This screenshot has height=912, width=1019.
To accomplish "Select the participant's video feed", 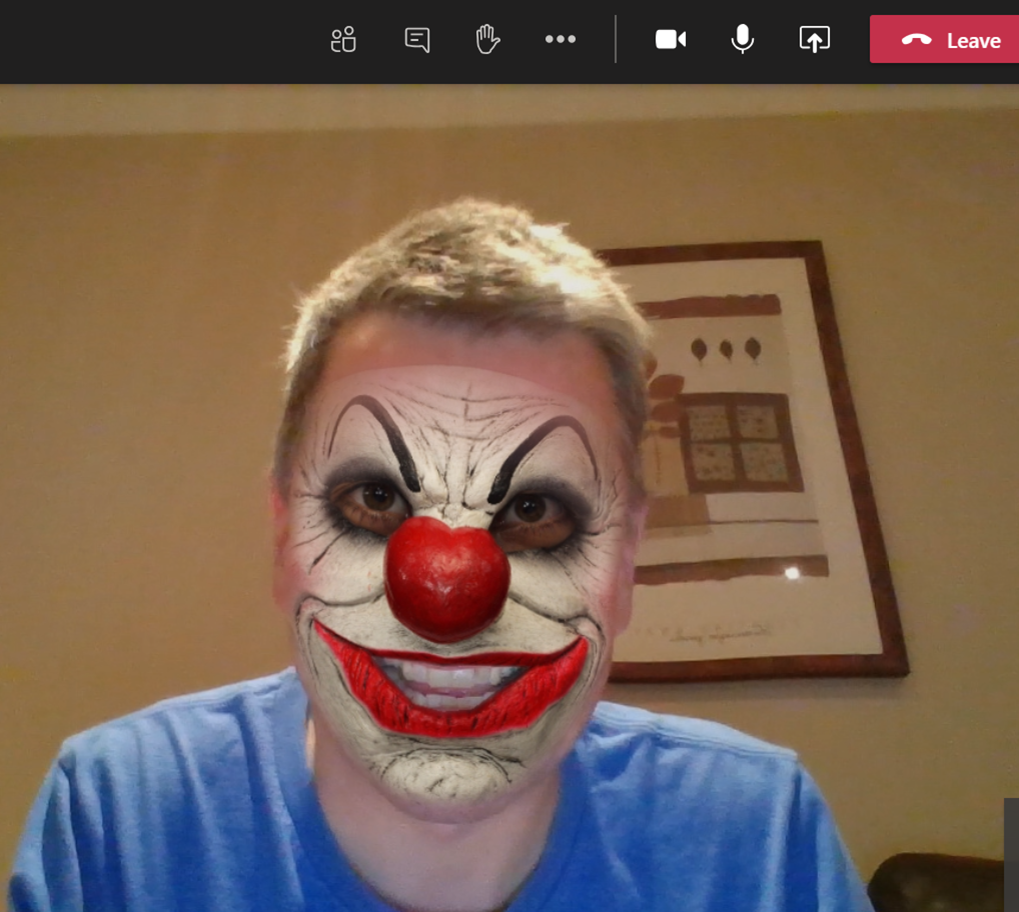I will coord(510,498).
